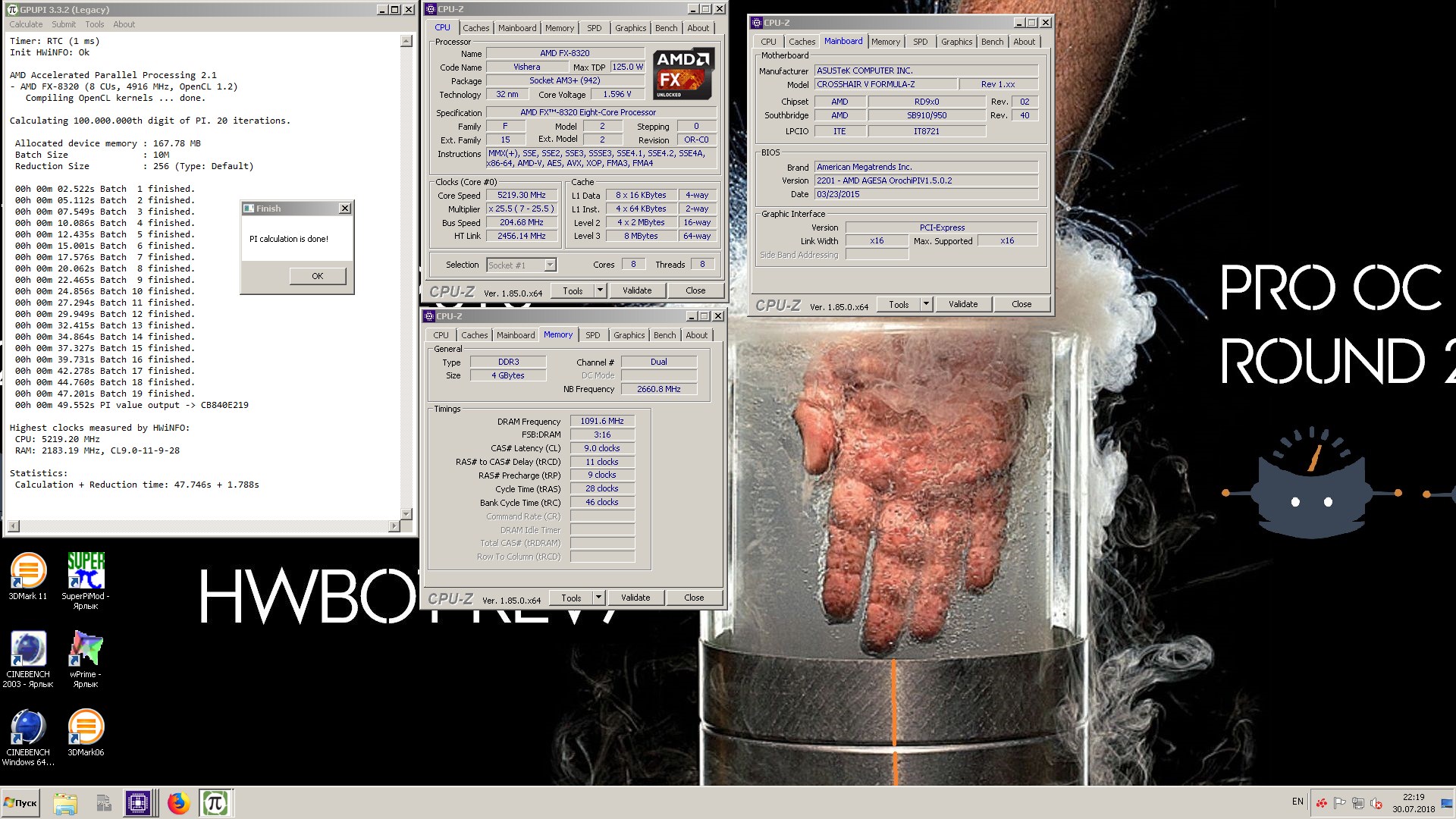Open the Пуск start menu

click(20, 803)
